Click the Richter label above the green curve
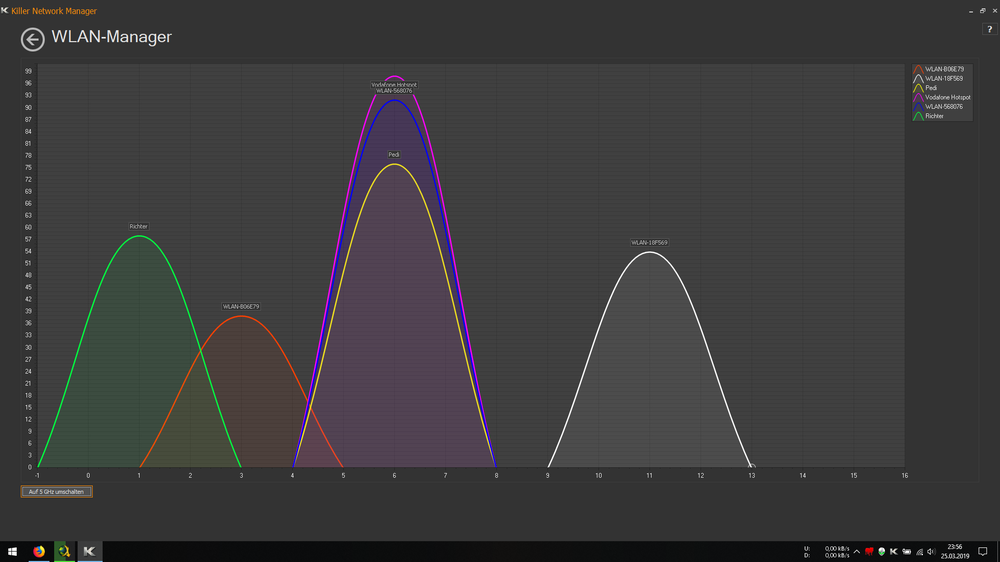The width and height of the screenshot is (1000, 562). click(138, 227)
